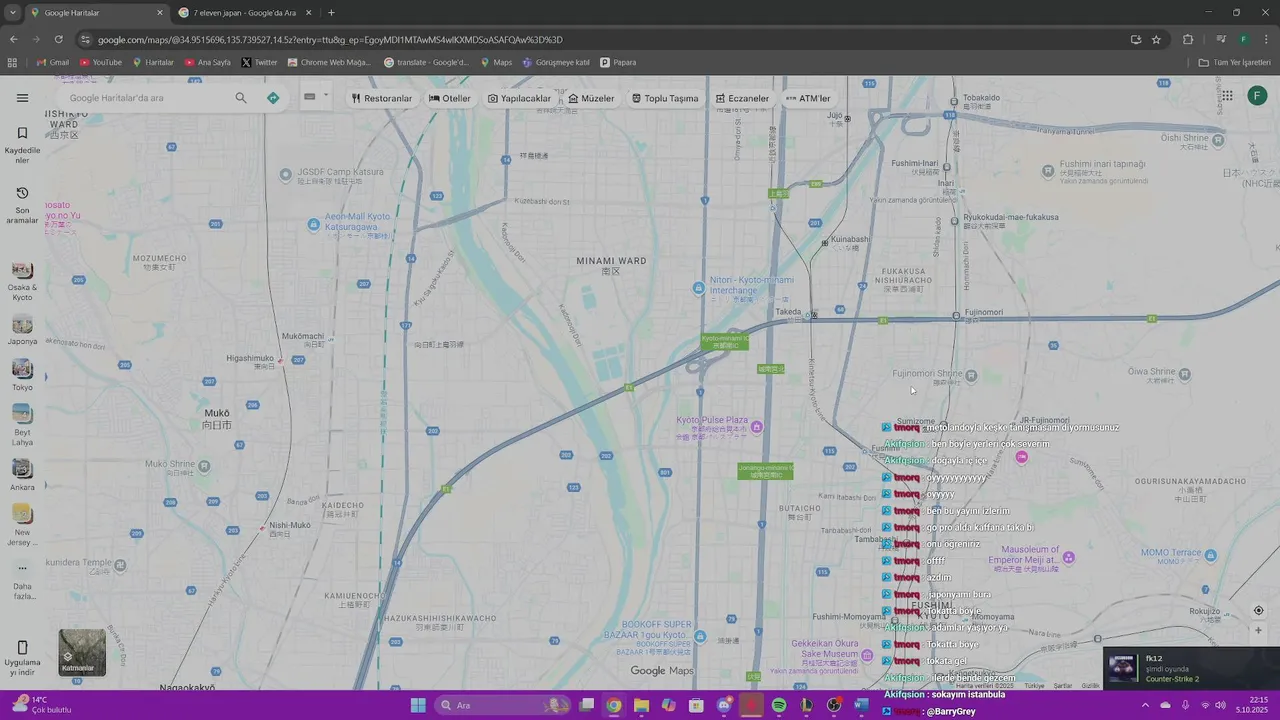The image size is (1280, 720).
Task: Open a new browser tab
Action: tap(331, 13)
